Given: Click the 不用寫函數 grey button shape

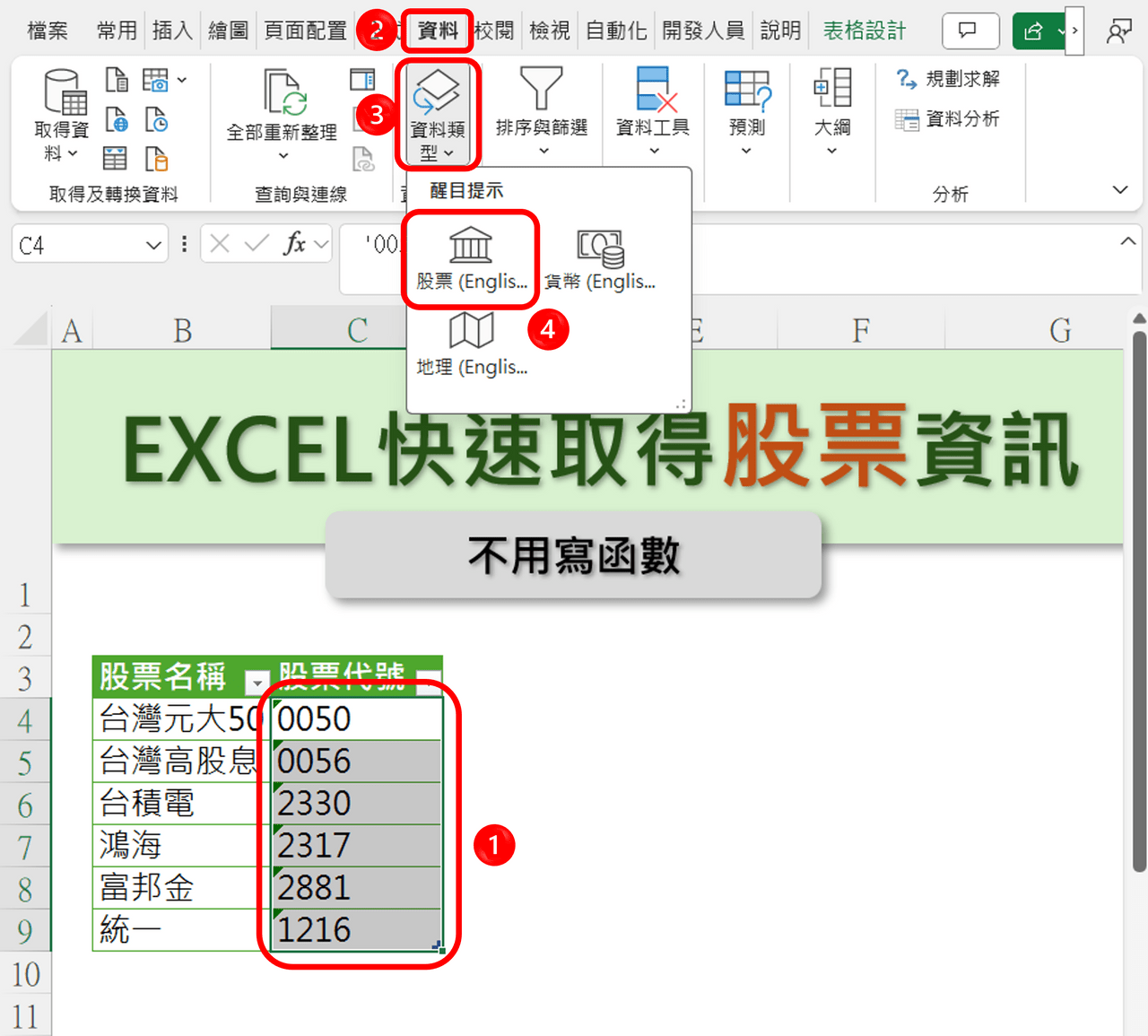Looking at the screenshot, I should [x=573, y=555].
